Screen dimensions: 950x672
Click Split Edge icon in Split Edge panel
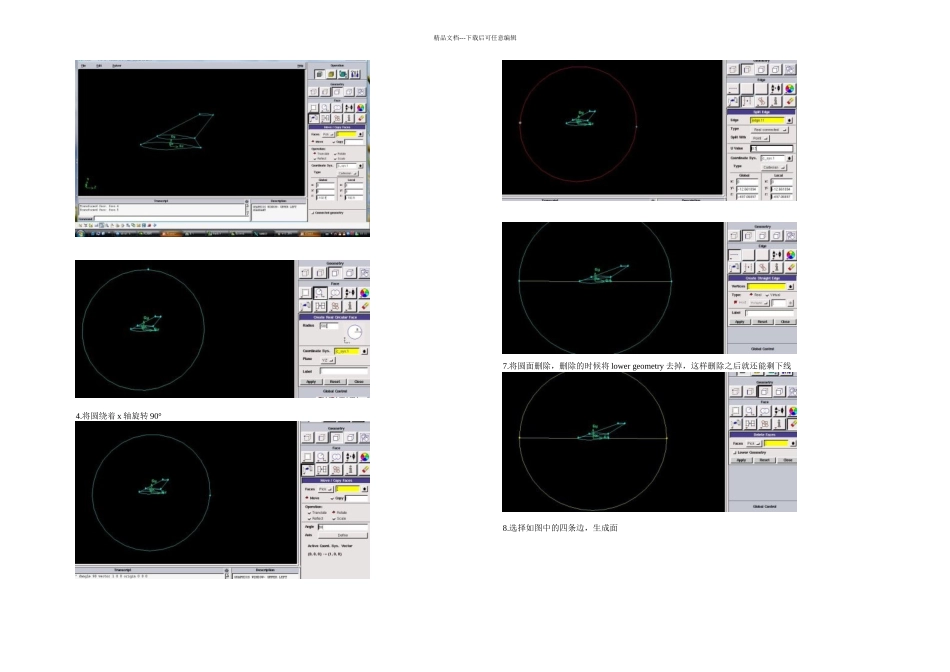[x=747, y=101]
